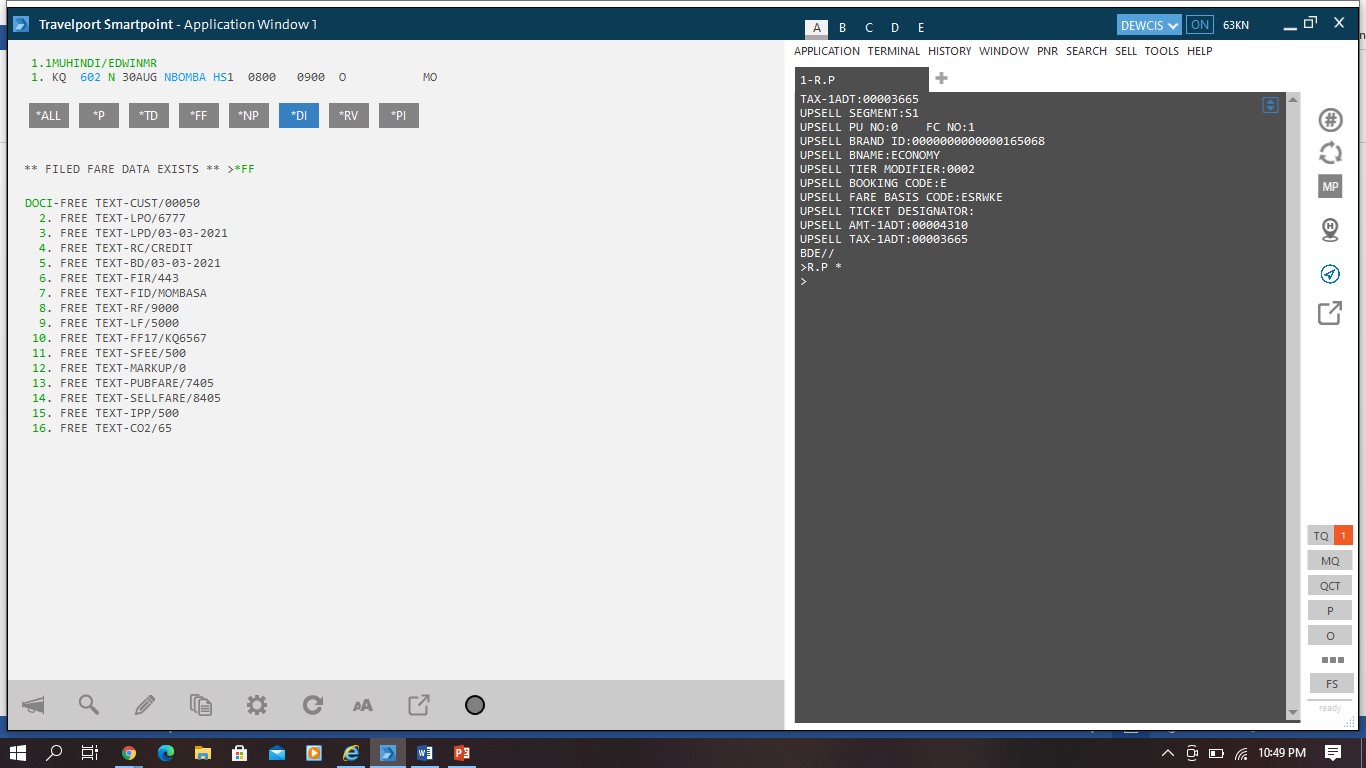Viewport: 1366px width, 768px height.
Task: Click the *RV button
Action: point(348,116)
